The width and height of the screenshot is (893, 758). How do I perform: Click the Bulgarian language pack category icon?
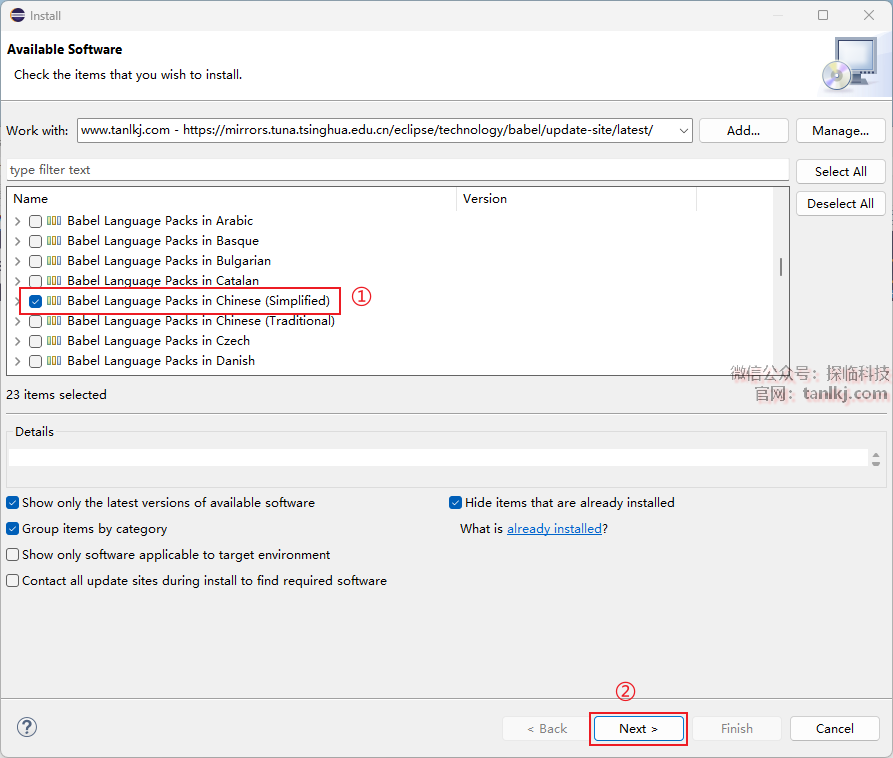pos(54,261)
